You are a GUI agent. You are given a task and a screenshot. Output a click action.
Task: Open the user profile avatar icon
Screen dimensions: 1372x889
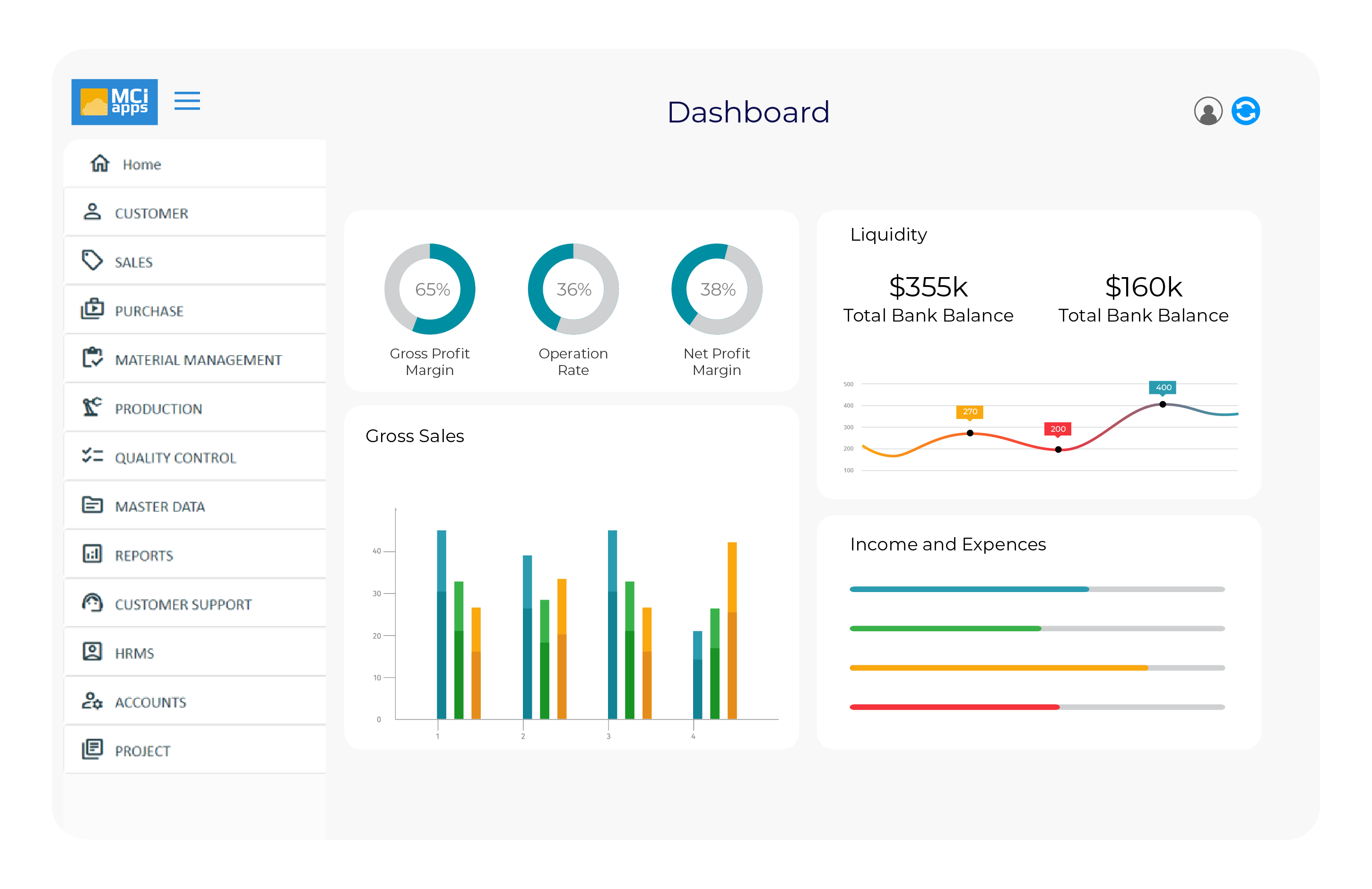[1207, 111]
